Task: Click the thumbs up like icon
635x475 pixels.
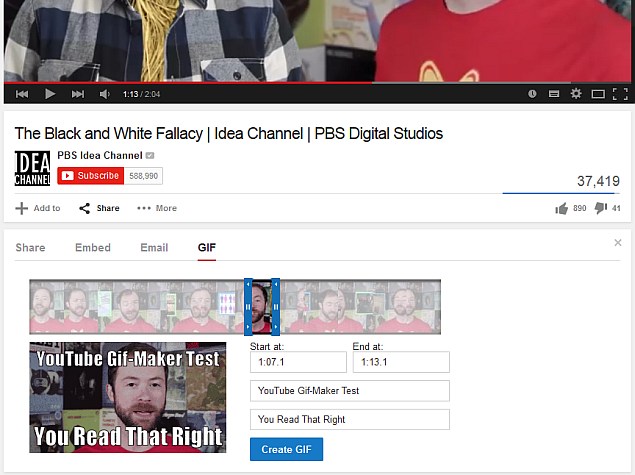Action: (x=562, y=208)
